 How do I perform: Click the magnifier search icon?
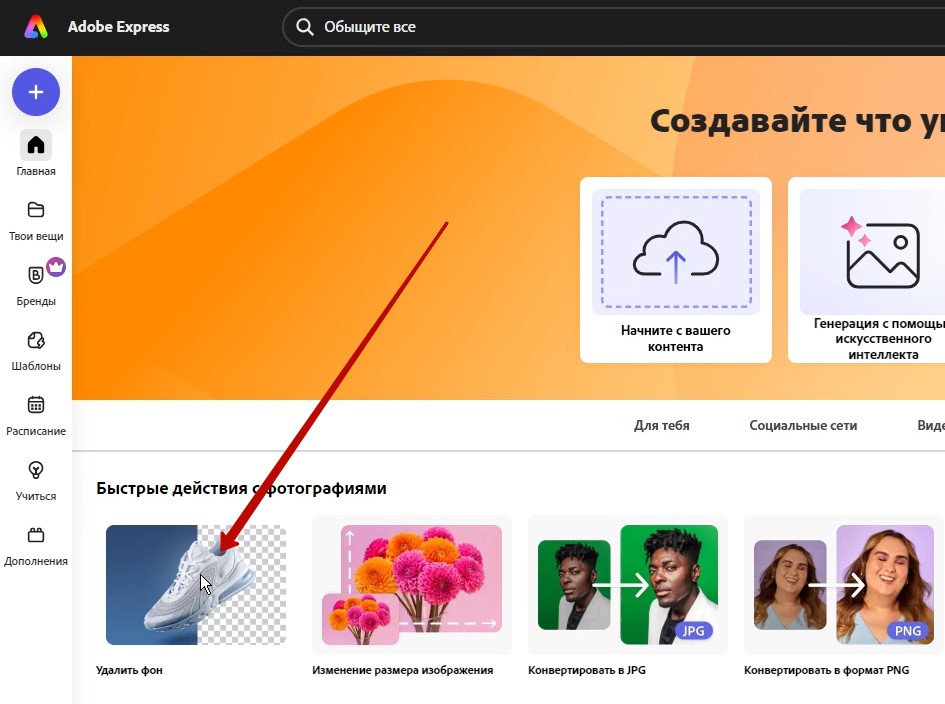pyautogui.click(x=304, y=28)
